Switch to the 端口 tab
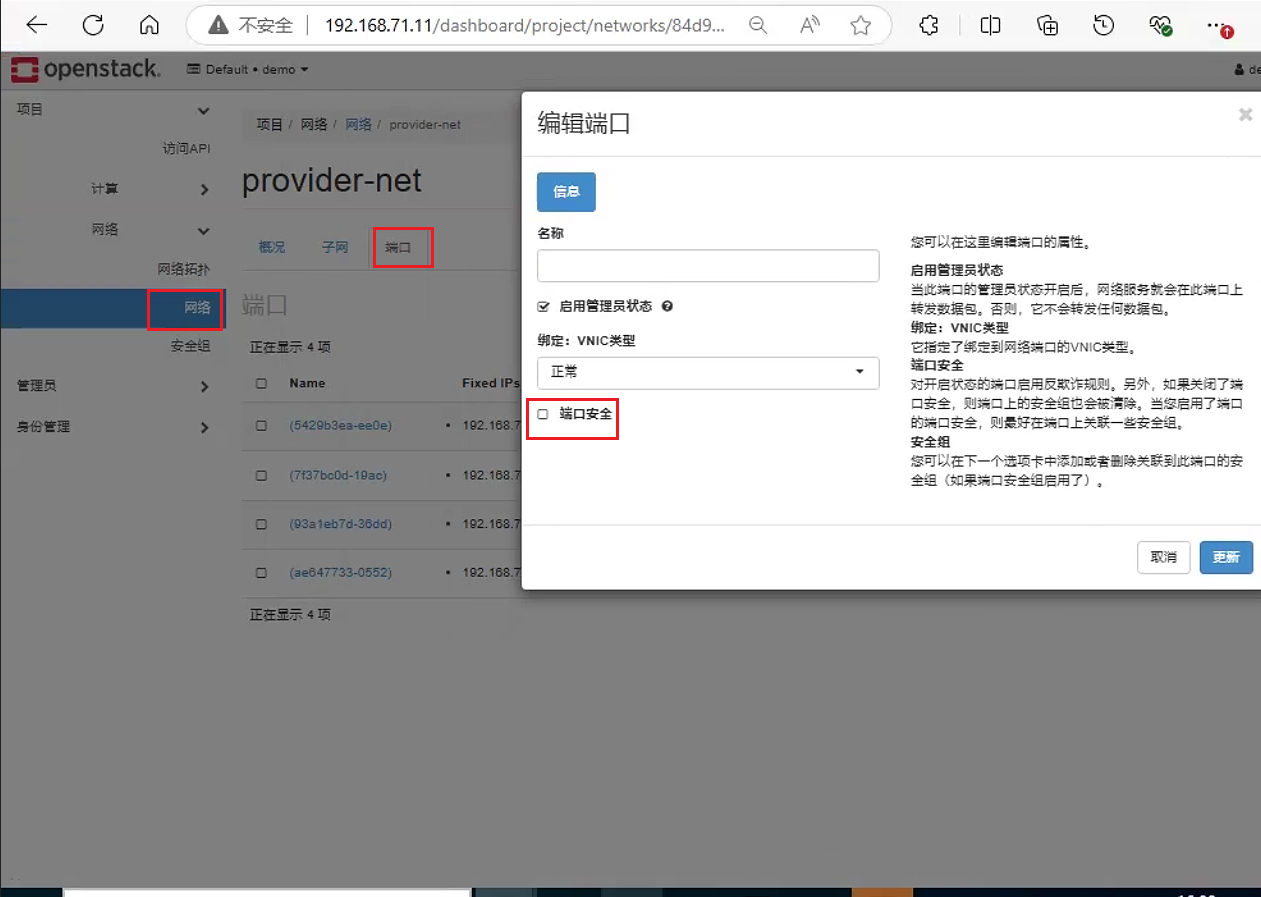This screenshot has width=1261, height=897. point(399,247)
